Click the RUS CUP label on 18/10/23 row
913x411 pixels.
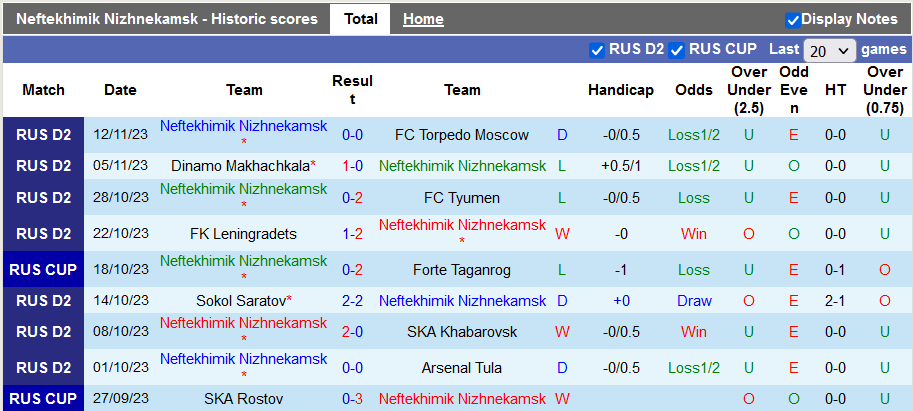pos(43,269)
